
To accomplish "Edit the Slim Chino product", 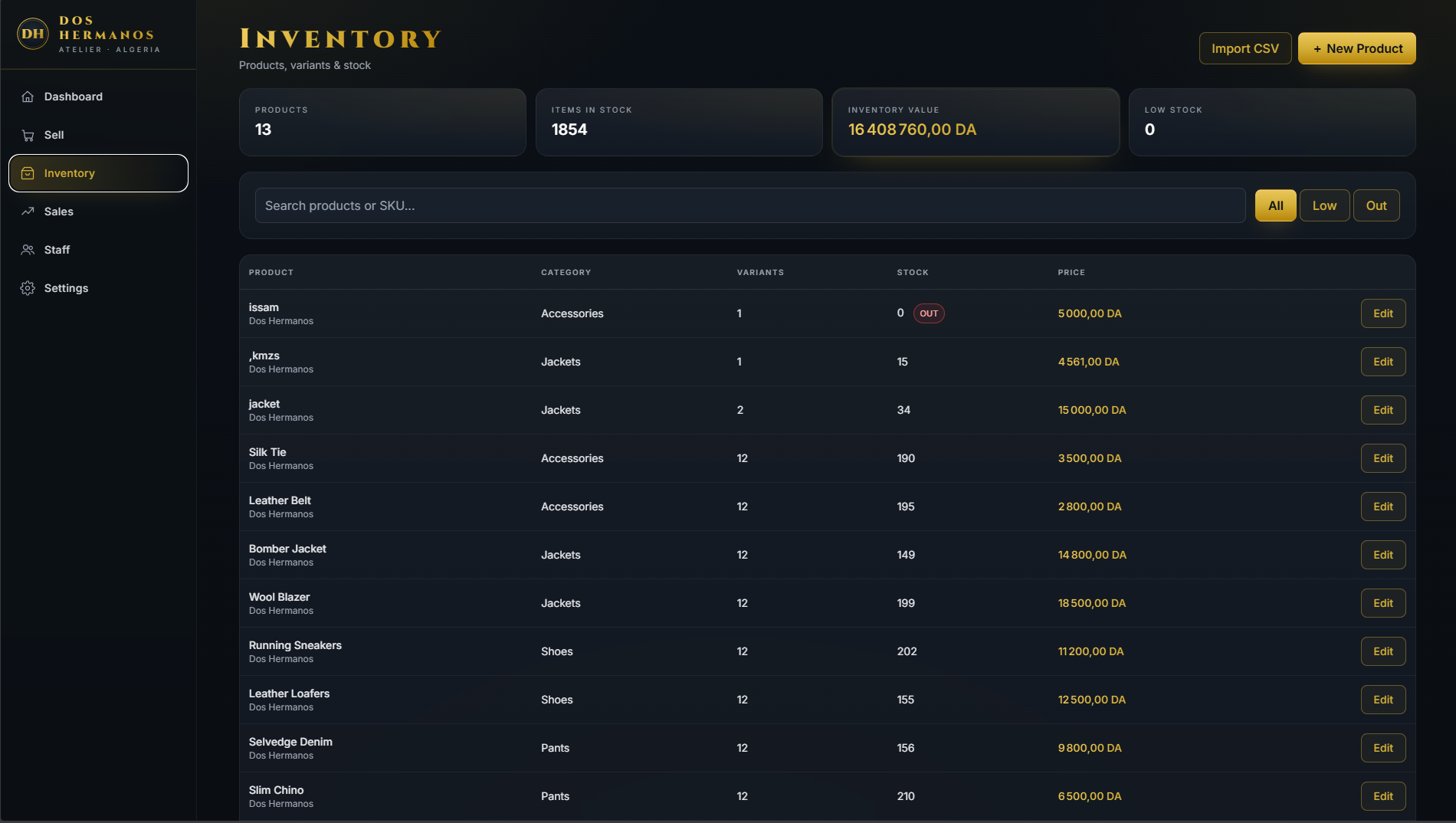I will coord(1383,796).
